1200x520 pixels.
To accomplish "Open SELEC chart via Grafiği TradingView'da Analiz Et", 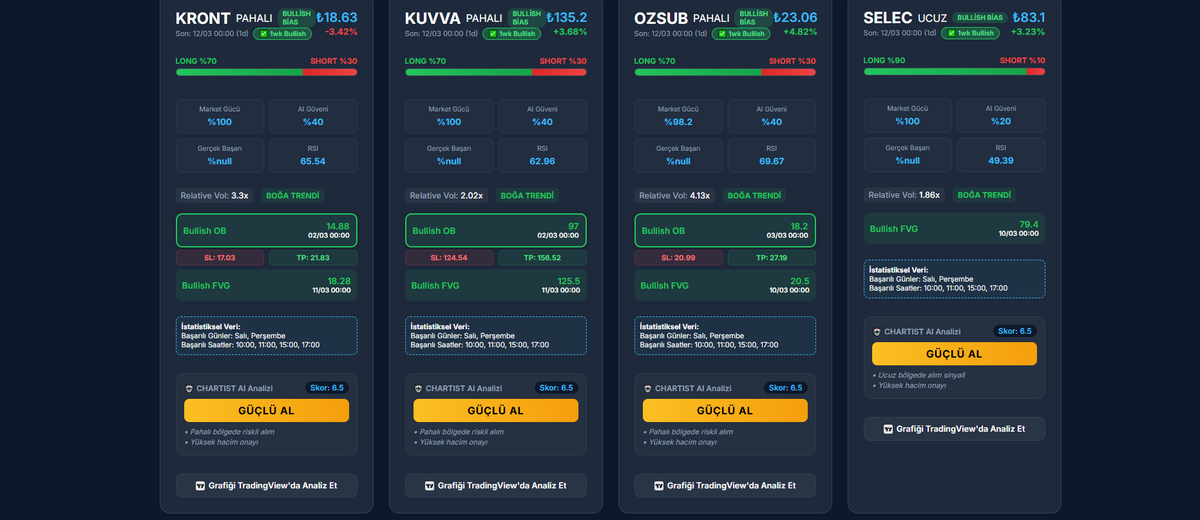I will pos(954,429).
